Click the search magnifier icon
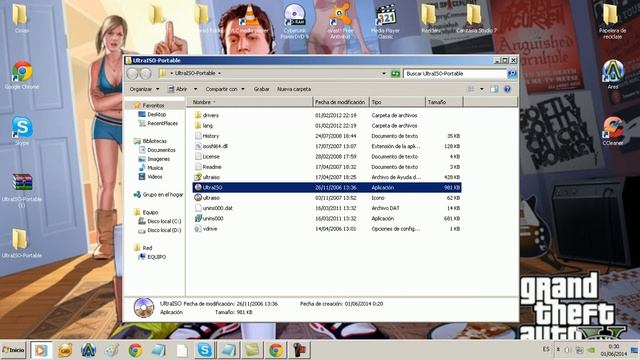 [x=511, y=73]
